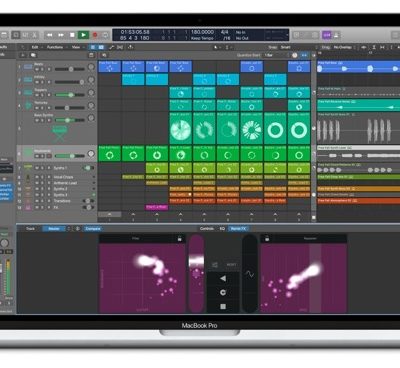
Task: Turn the Beats track pan knob
Action: coord(91,67)
